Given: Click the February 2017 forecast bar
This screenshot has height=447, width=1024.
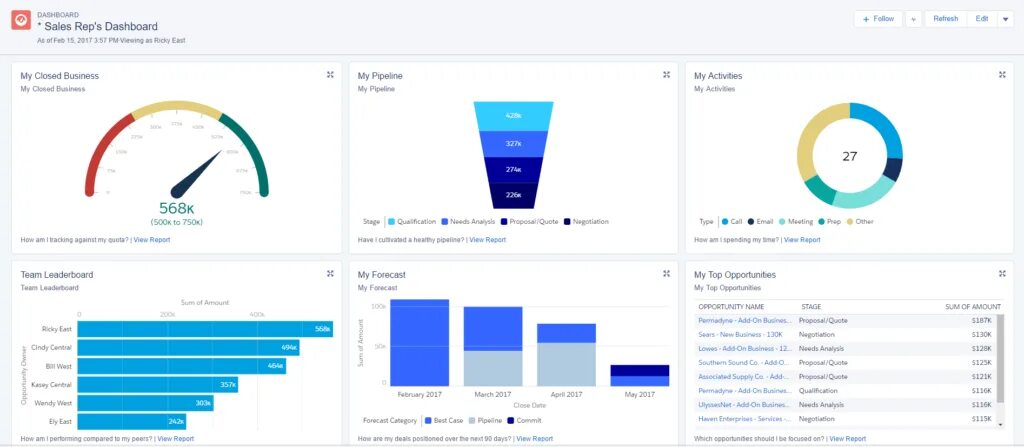Looking at the screenshot, I should coord(419,342).
